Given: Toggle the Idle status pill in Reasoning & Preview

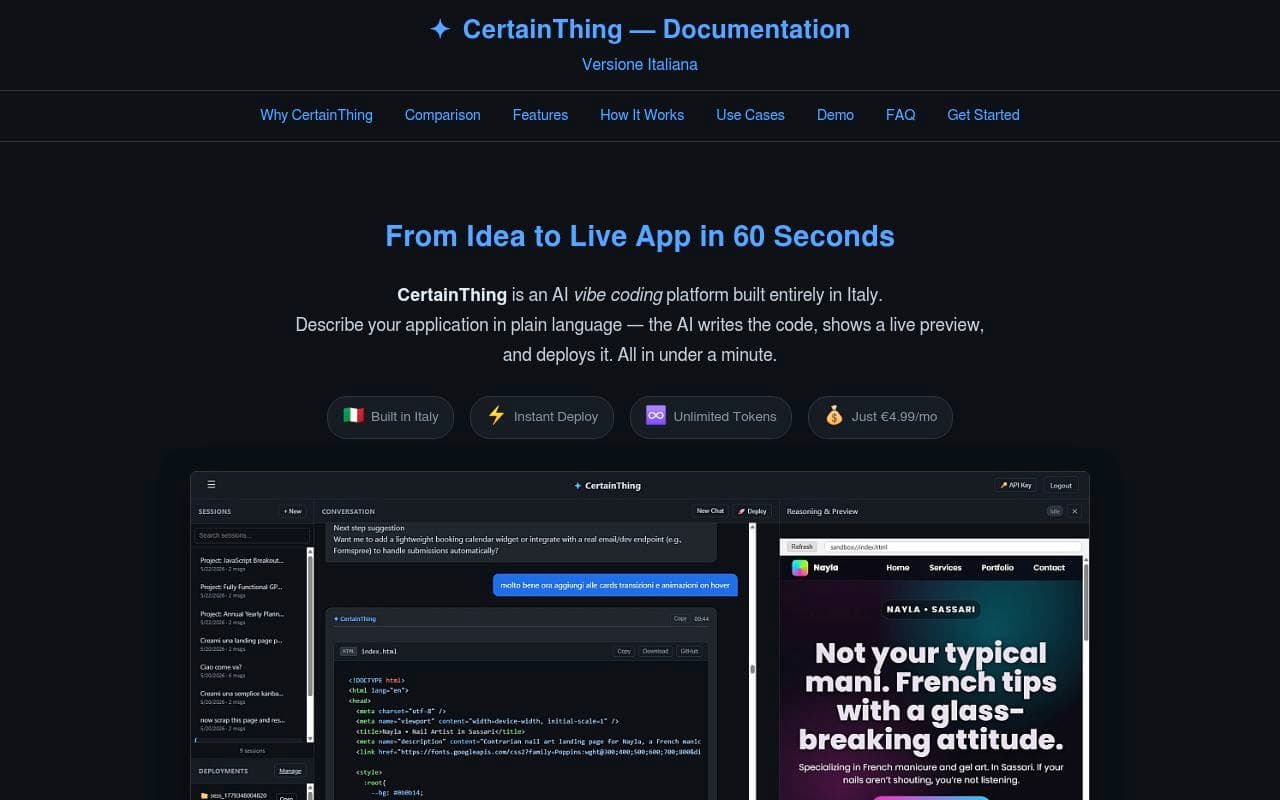Looking at the screenshot, I should (1054, 511).
